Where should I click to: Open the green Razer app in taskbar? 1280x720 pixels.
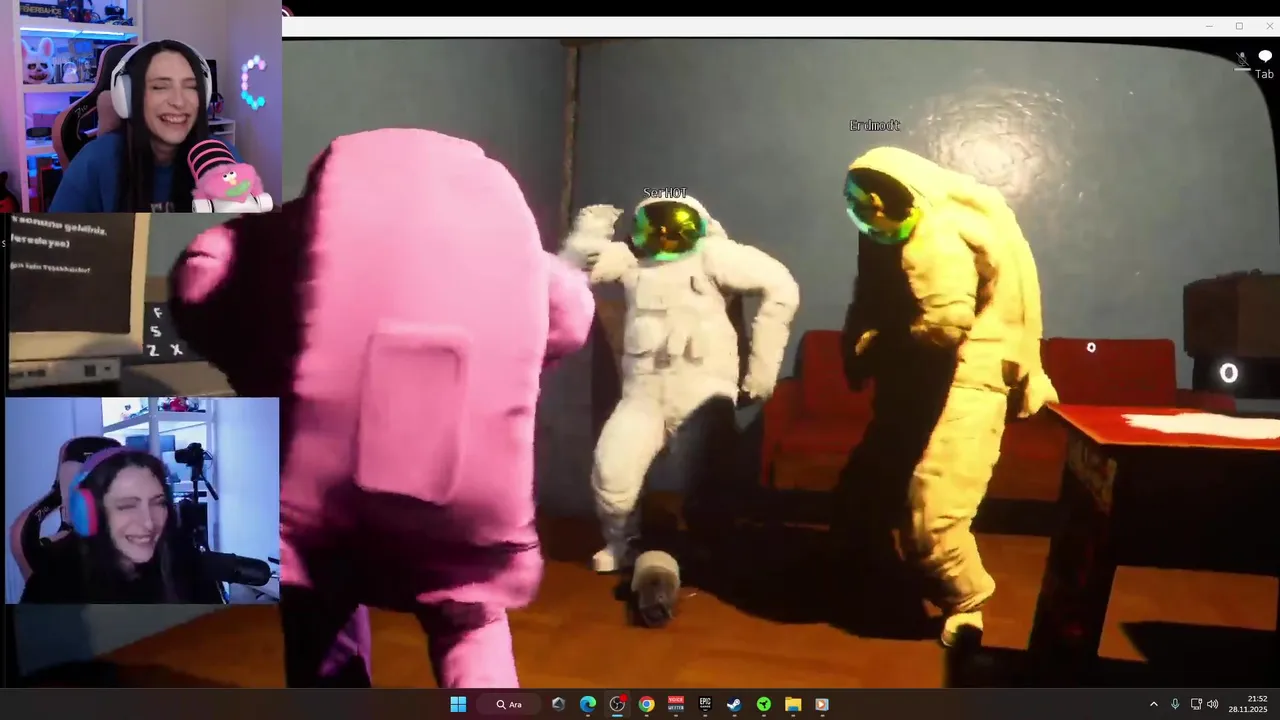click(x=764, y=704)
